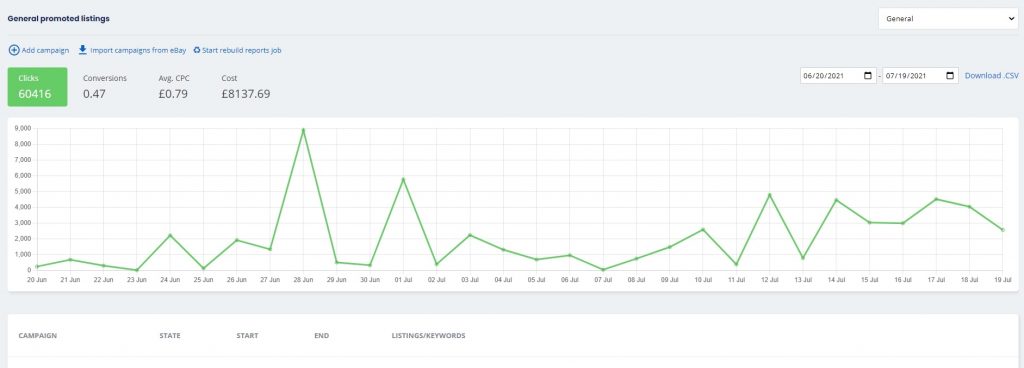Click the 28 Jun peak data point
1024x368 pixels.
303,130
